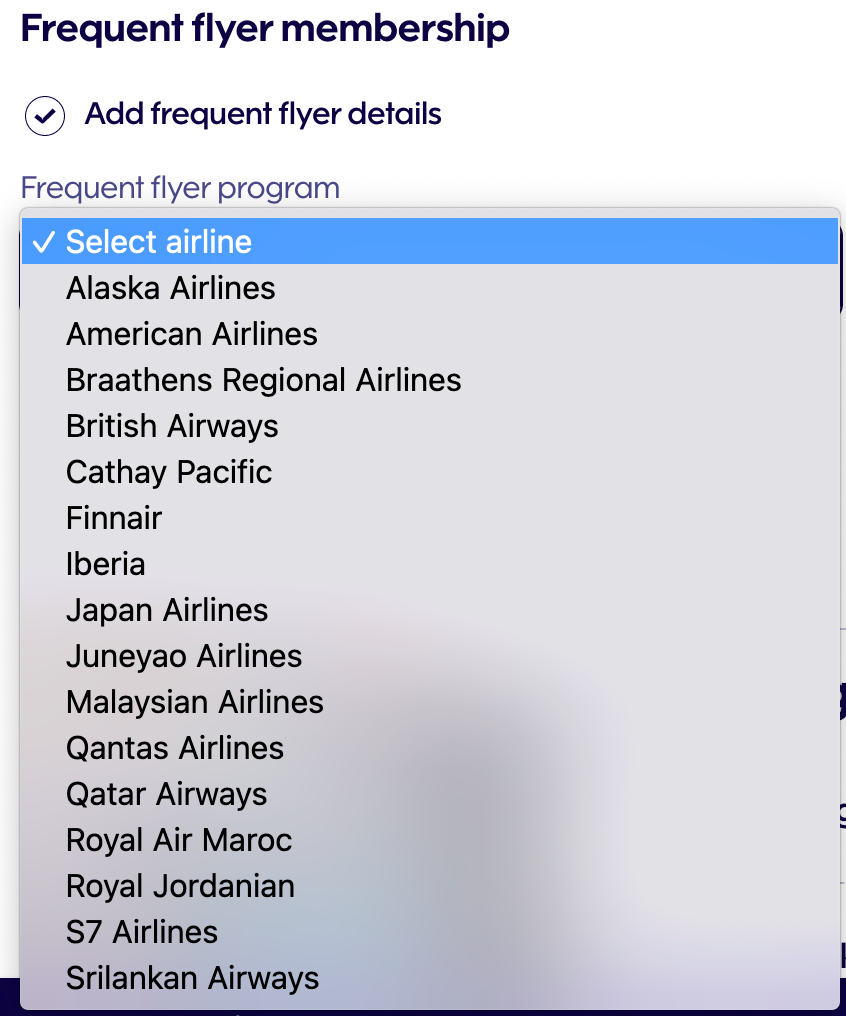Pick Qantas Airlines in the list
Screen dimensions: 846x1016
point(430,748)
